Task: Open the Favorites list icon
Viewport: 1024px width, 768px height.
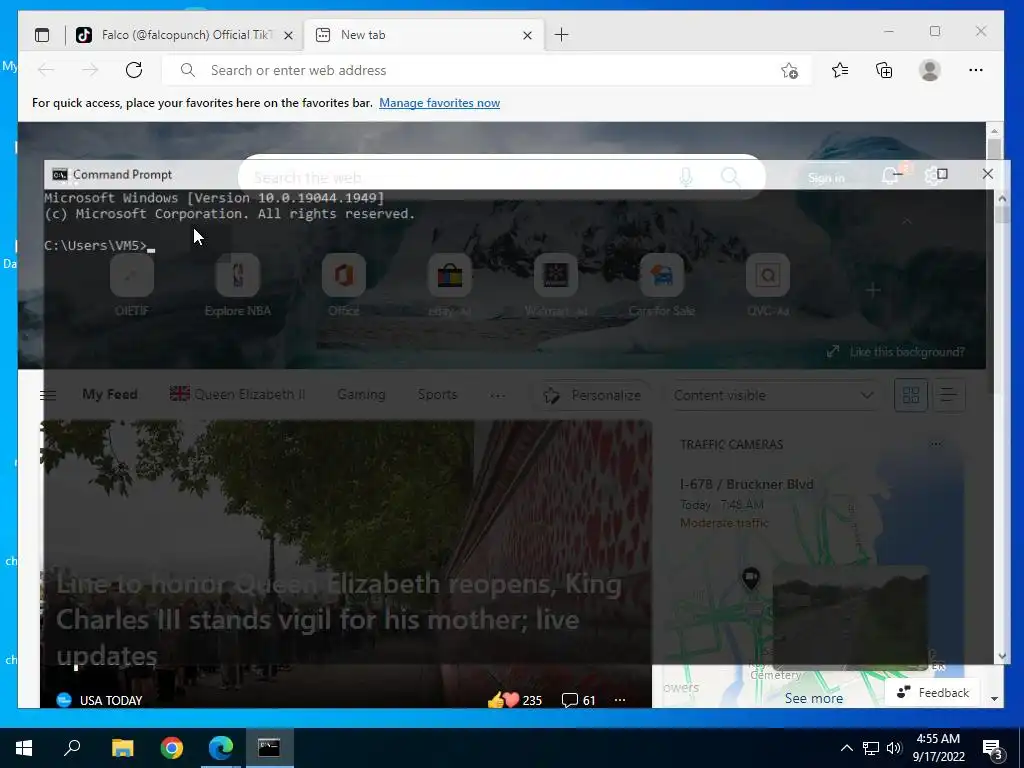Action: (x=840, y=70)
